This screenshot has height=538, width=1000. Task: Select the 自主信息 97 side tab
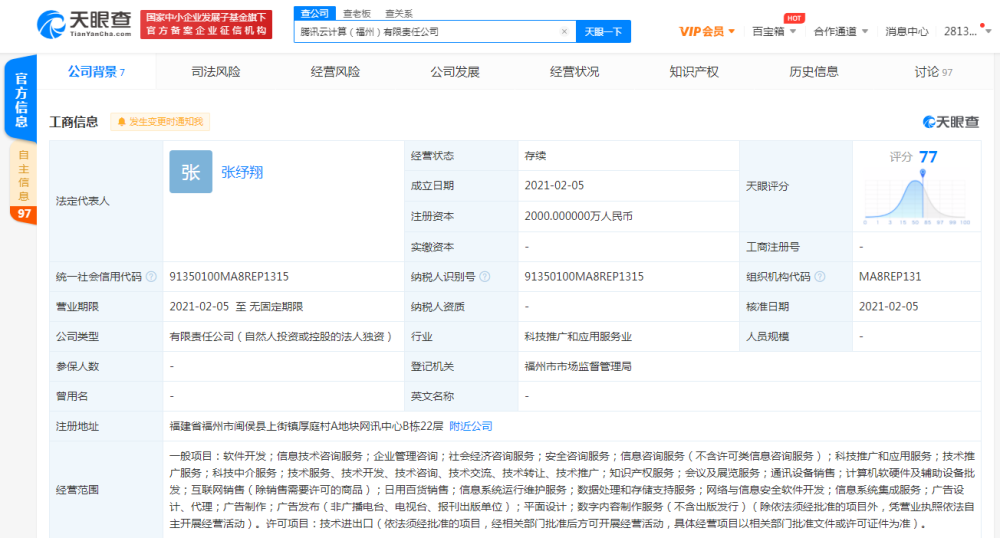tap(24, 184)
